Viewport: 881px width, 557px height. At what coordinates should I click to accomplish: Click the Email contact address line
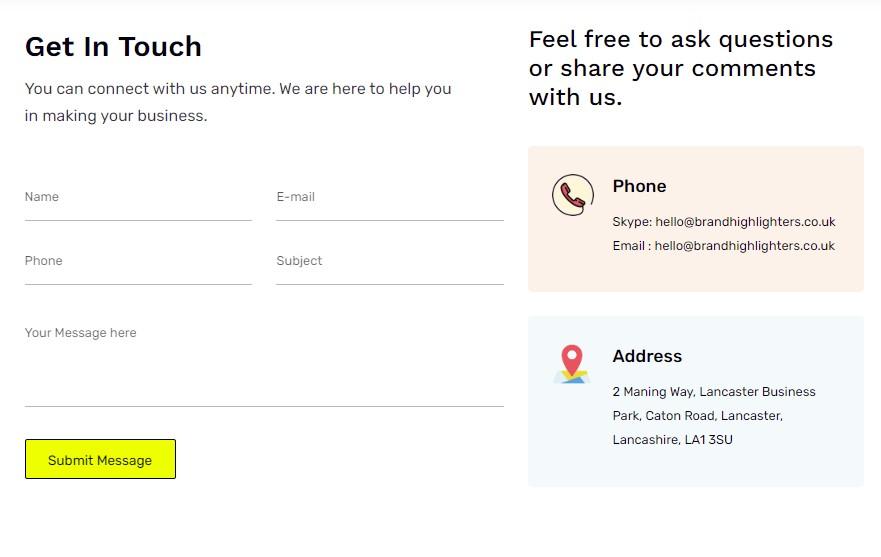click(723, 246)
